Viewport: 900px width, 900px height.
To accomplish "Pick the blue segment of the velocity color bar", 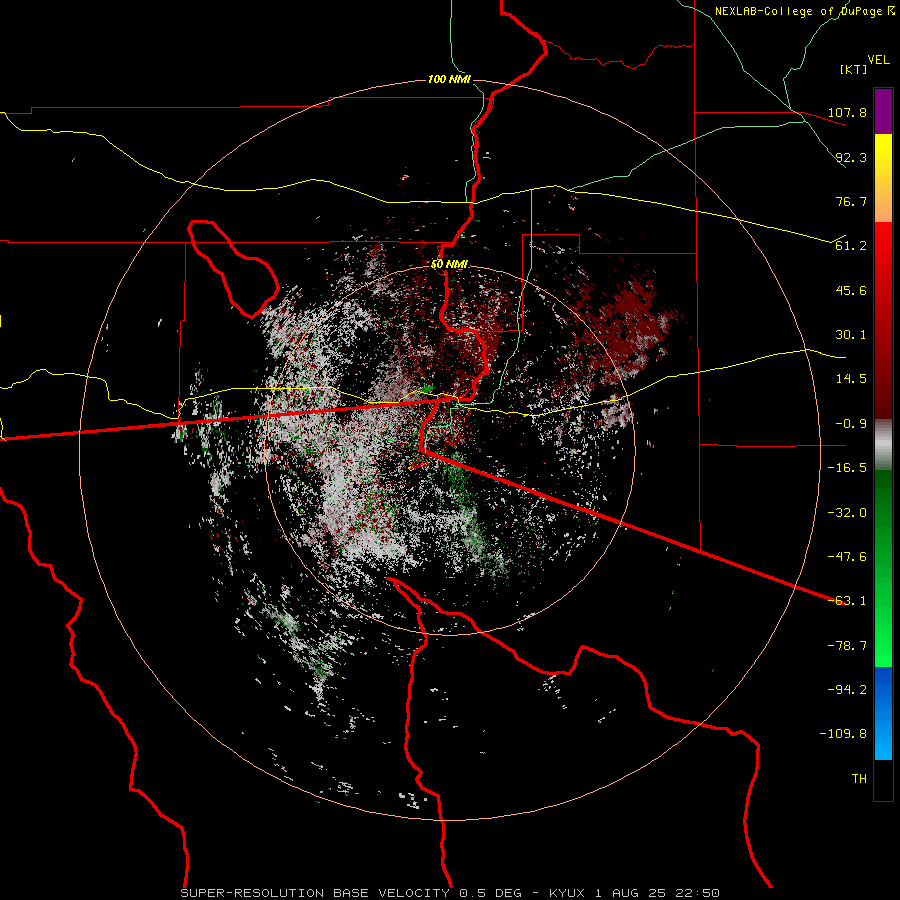I will point(883,713).
